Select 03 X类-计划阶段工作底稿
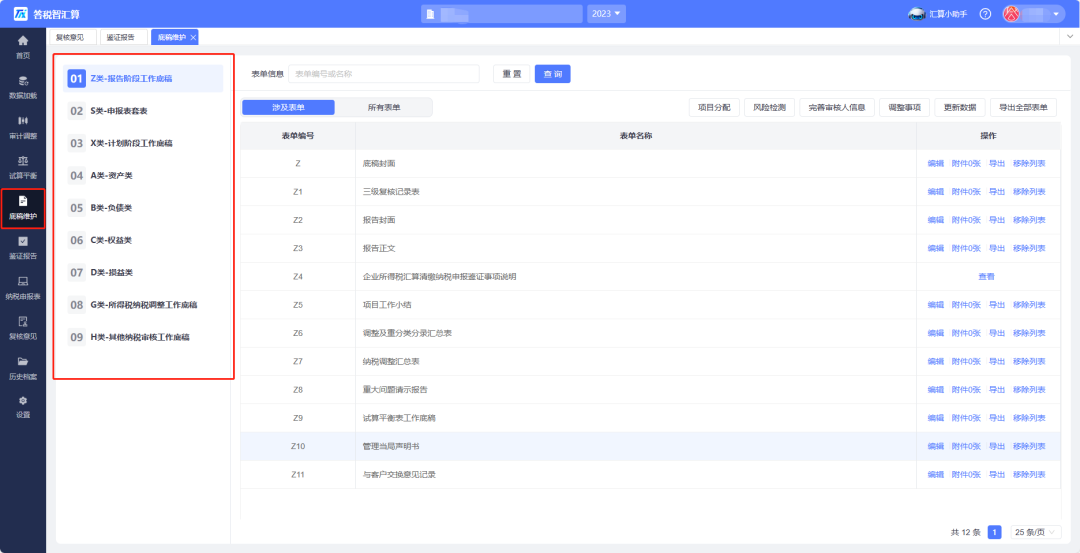The width and height of the screenshot is (1080, 553). click(x=143, y=143)
